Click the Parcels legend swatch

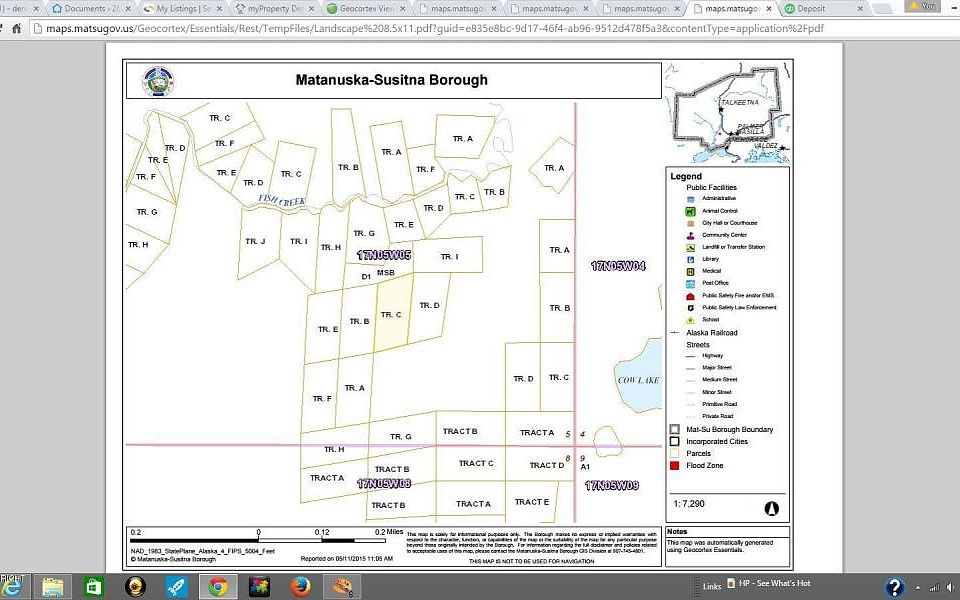tap(675, 454)
